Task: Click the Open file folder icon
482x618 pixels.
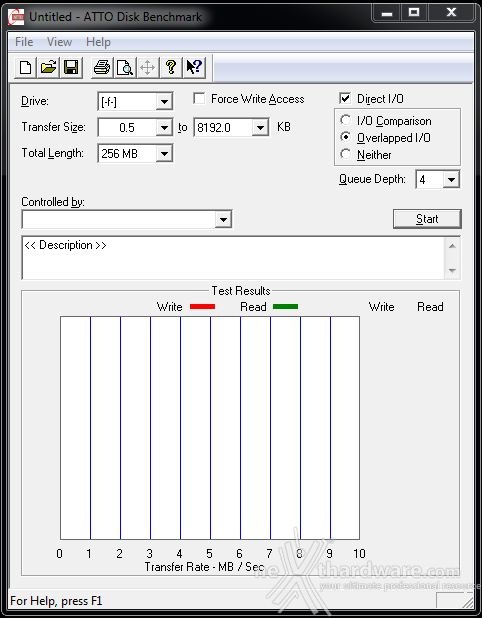Action: (x=48, y=67)
